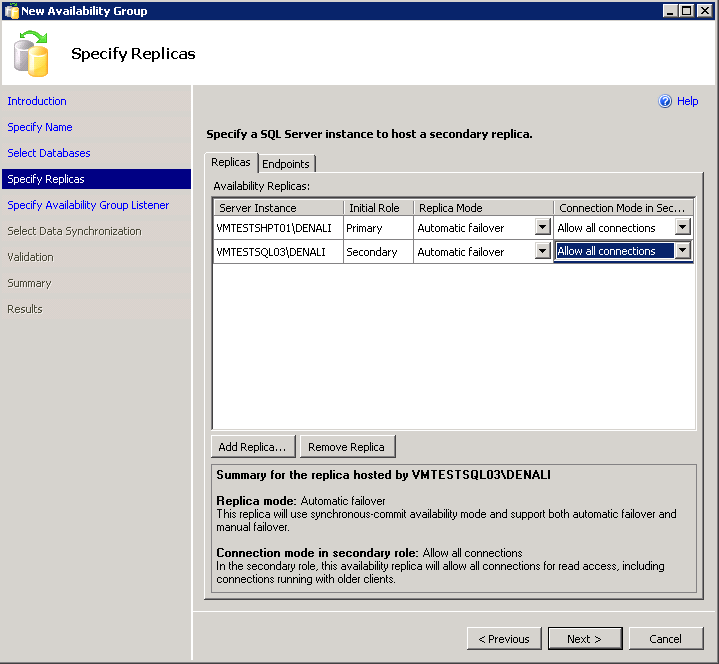
Task: Click the Remove Replica button
Action: coord(348,447)
